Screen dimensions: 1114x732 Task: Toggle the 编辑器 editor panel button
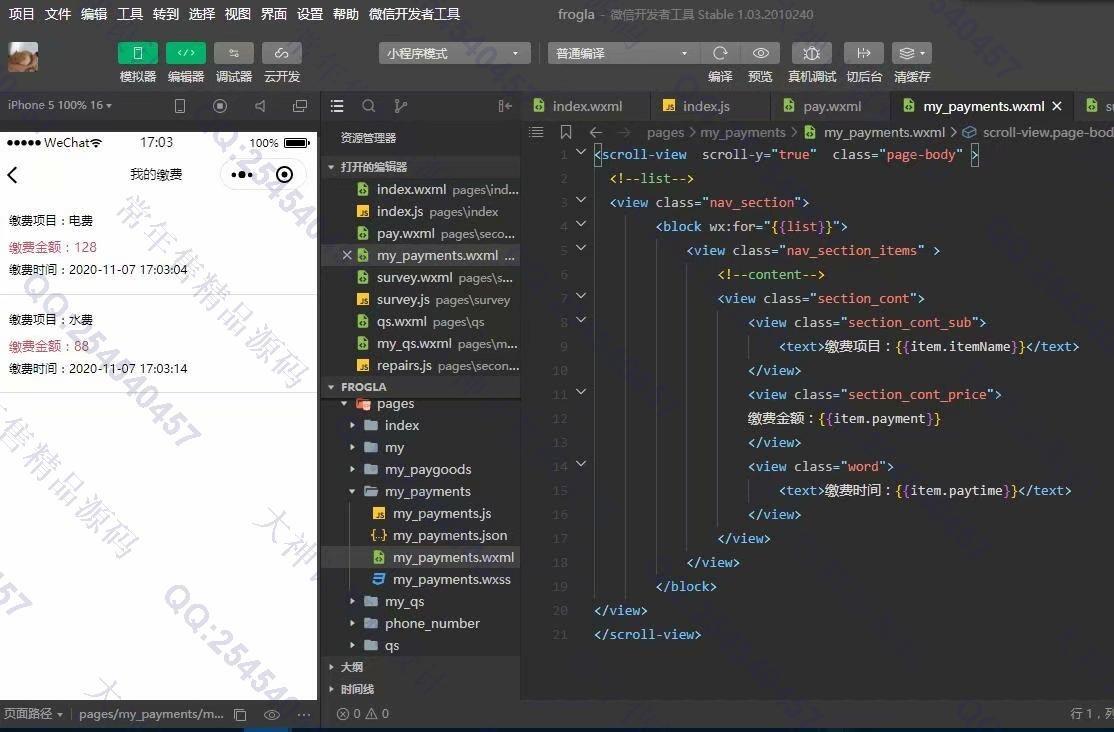185,53
